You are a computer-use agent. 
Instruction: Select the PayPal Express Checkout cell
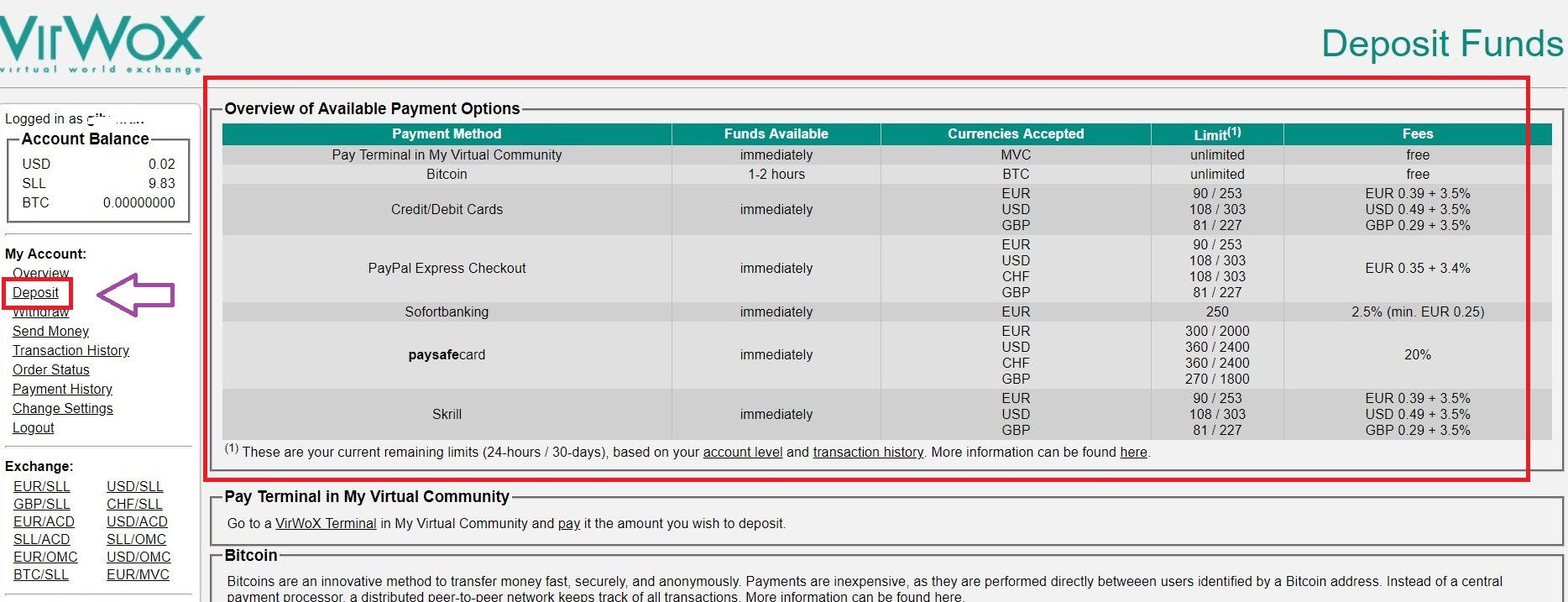pos(447,268)
